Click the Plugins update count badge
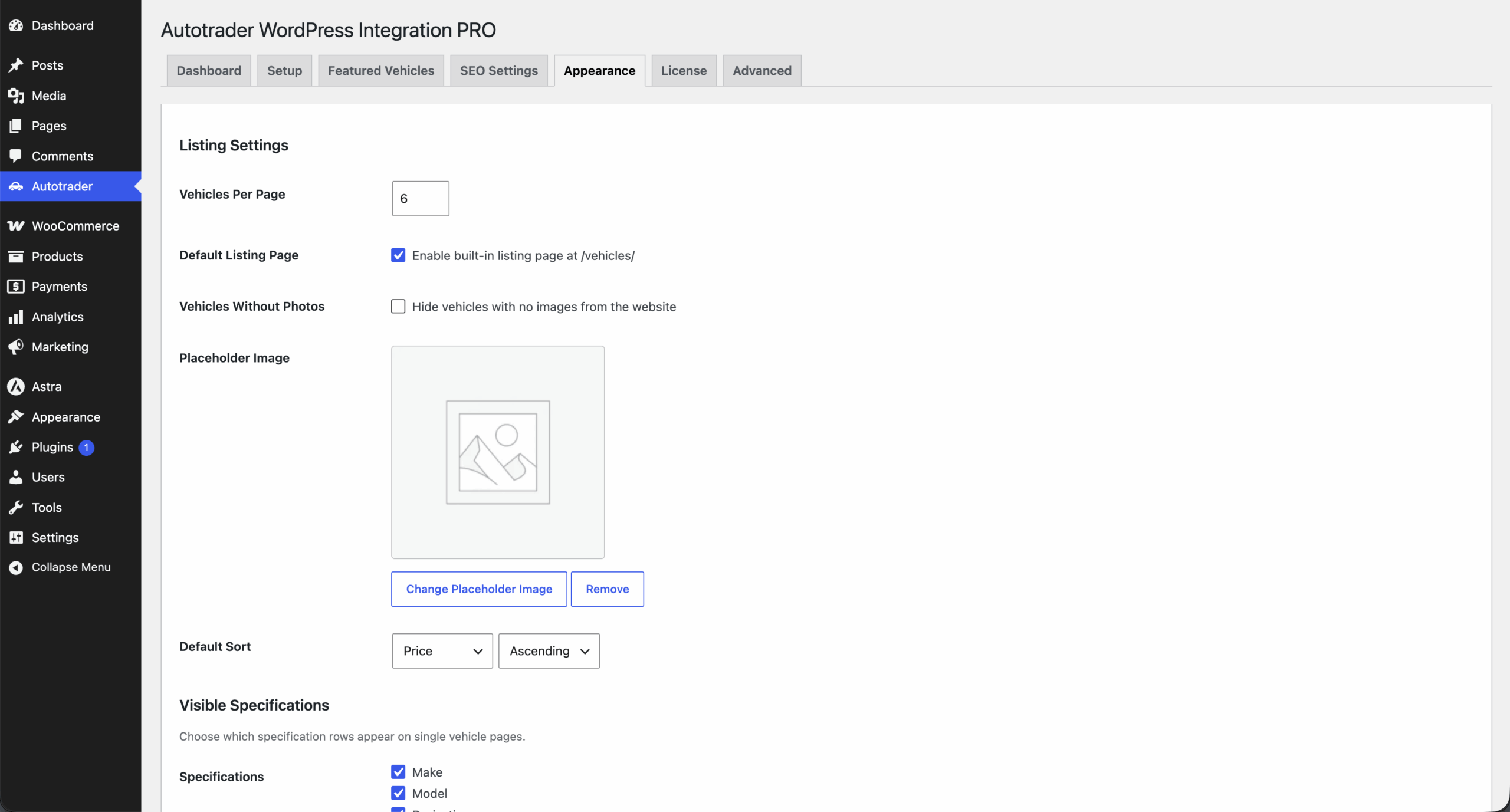The height and width of the screenshot is (812, 1510). (x=86, y=448)
